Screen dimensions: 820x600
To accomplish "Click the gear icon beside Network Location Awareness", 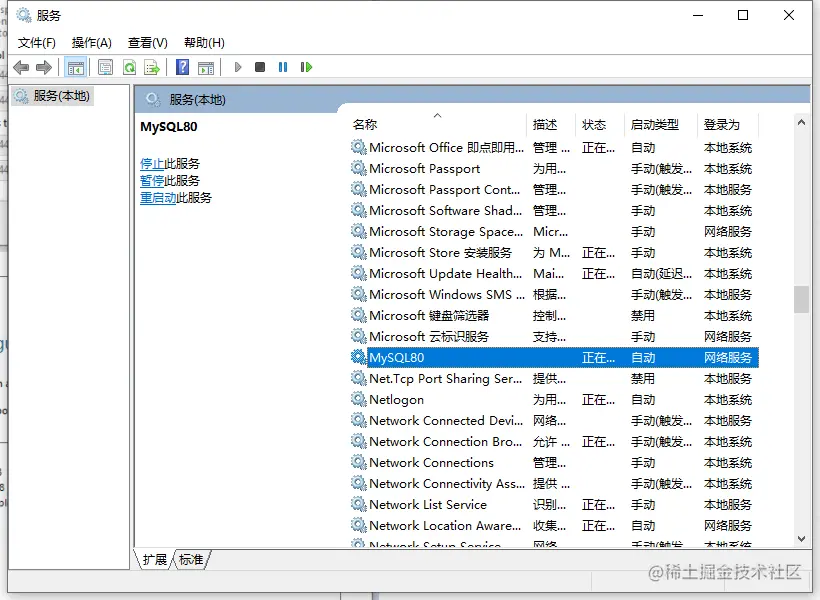I will (x=358, y=525).
